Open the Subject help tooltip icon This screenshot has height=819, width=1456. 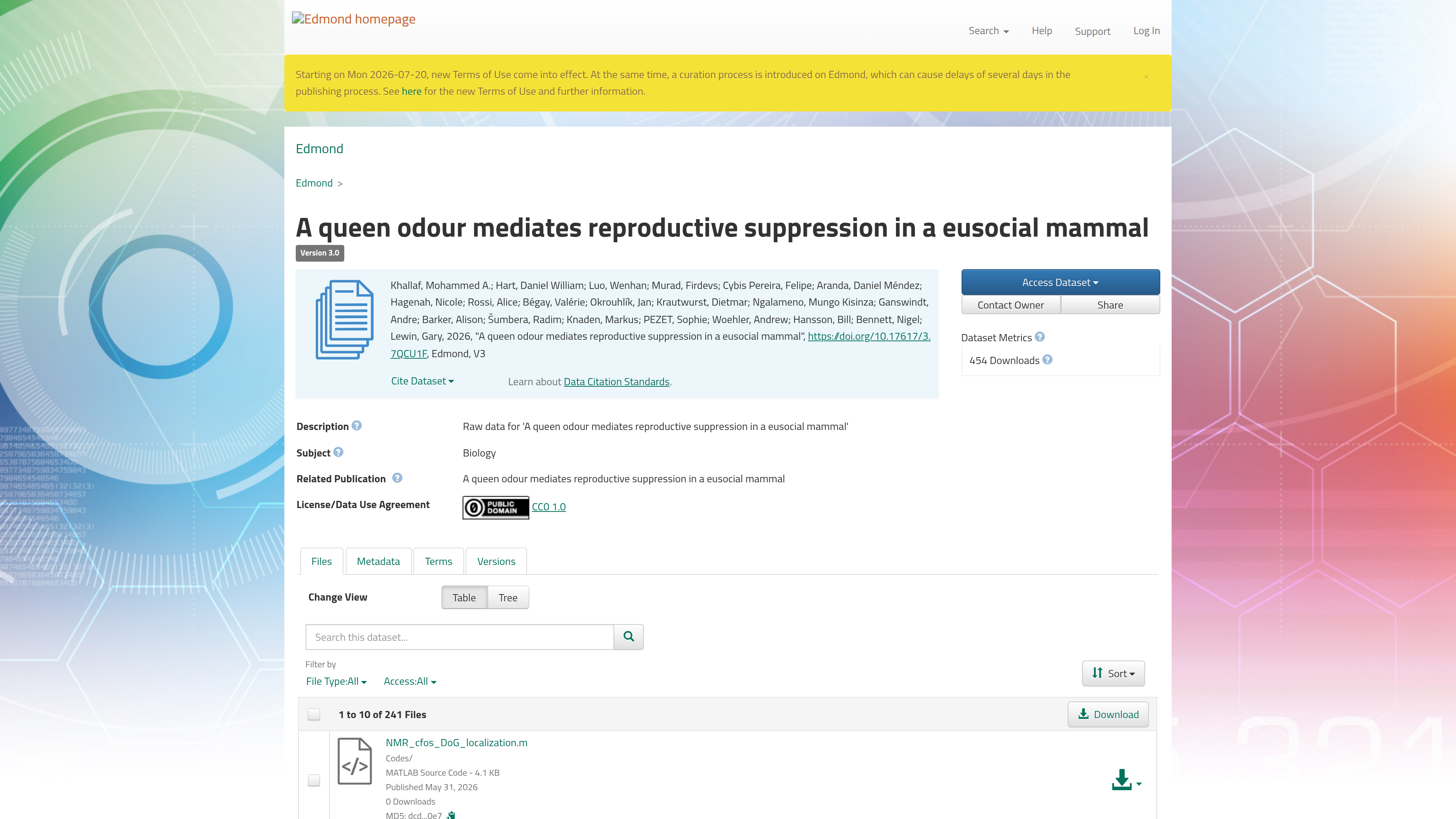click(338, 452)
